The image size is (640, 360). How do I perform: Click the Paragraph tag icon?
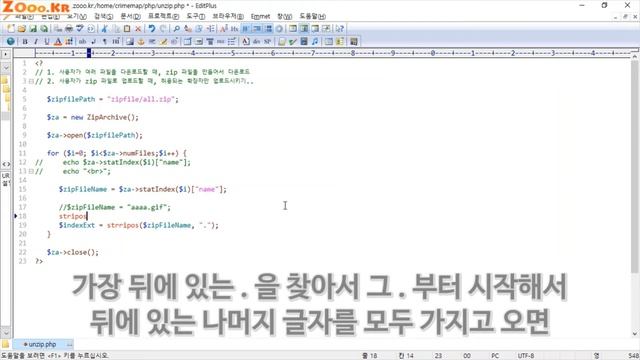[x=104, y=41]
